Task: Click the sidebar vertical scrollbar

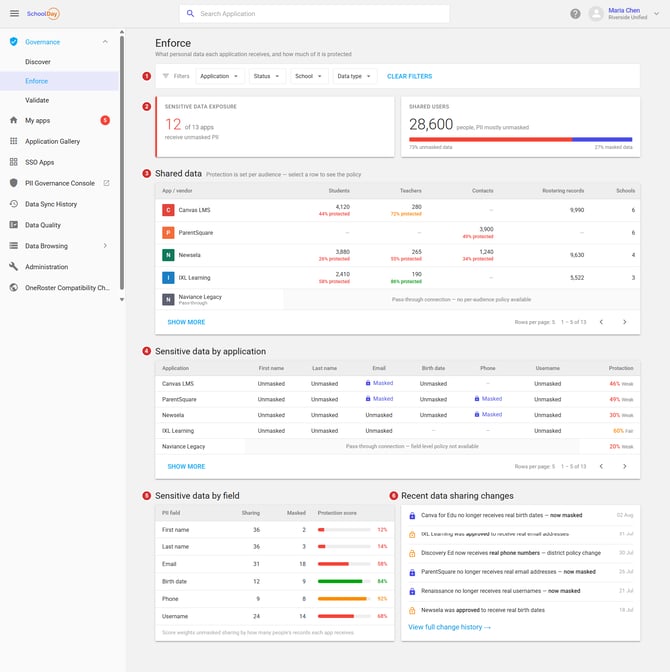Action: [x=122, y=163]
